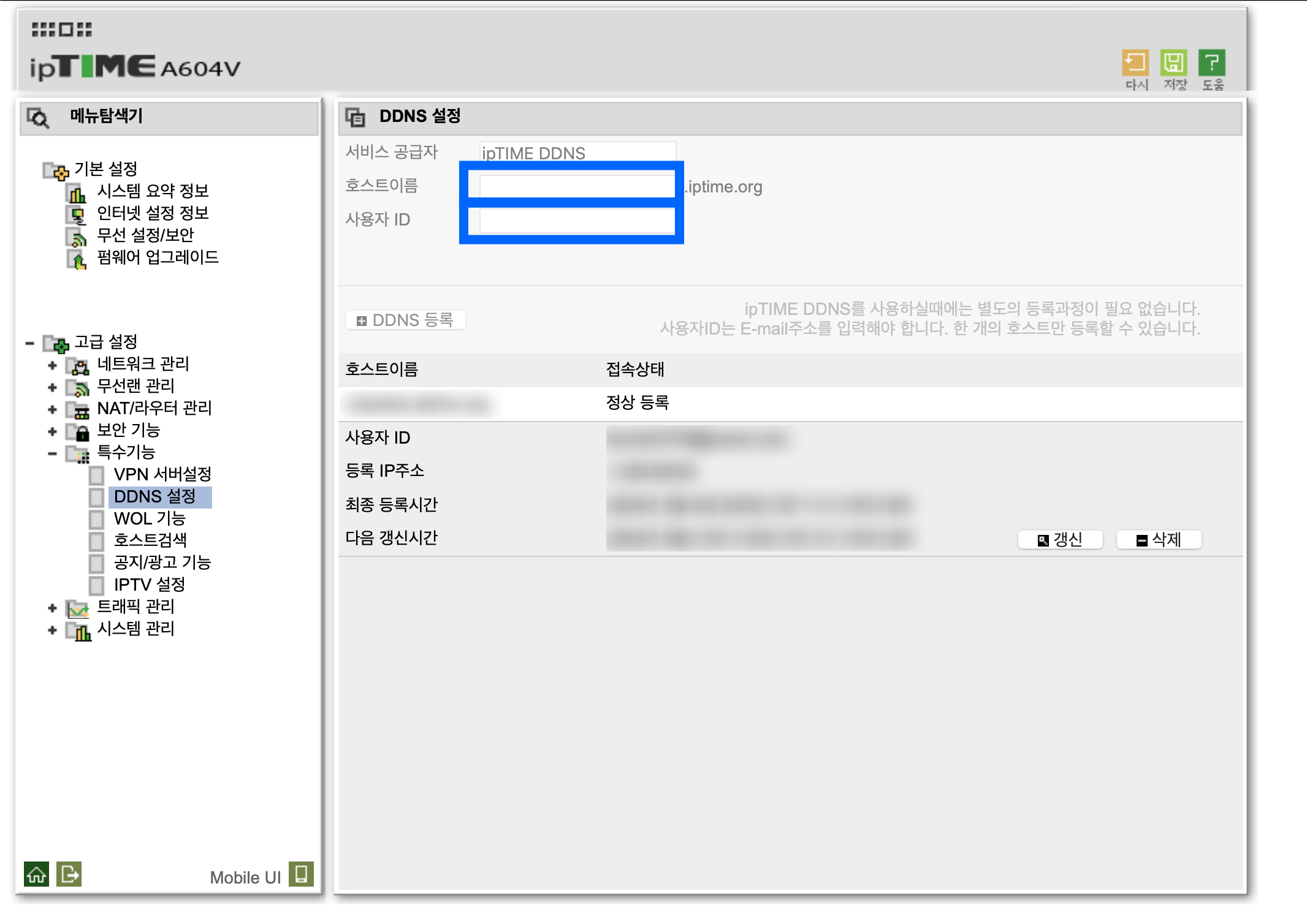Switch to Mobile UI phone icon
The image size is (1307, 924).
click(301, 874)
